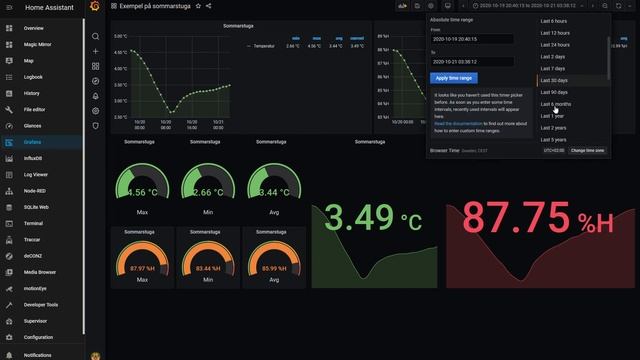Click the Save dashboard toolbar icon

417,6
